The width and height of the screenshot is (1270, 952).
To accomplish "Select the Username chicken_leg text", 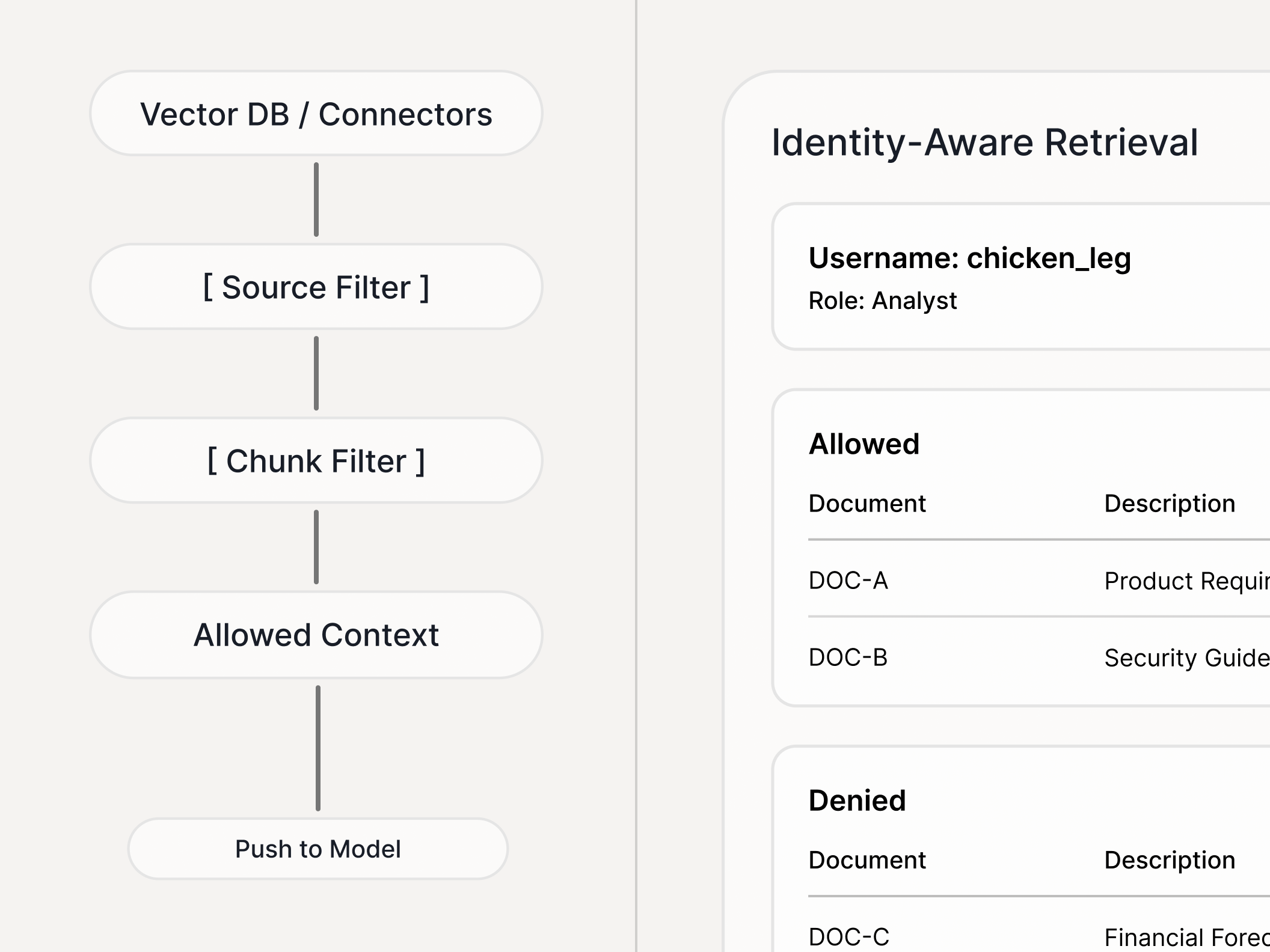I will coord(969,258).
